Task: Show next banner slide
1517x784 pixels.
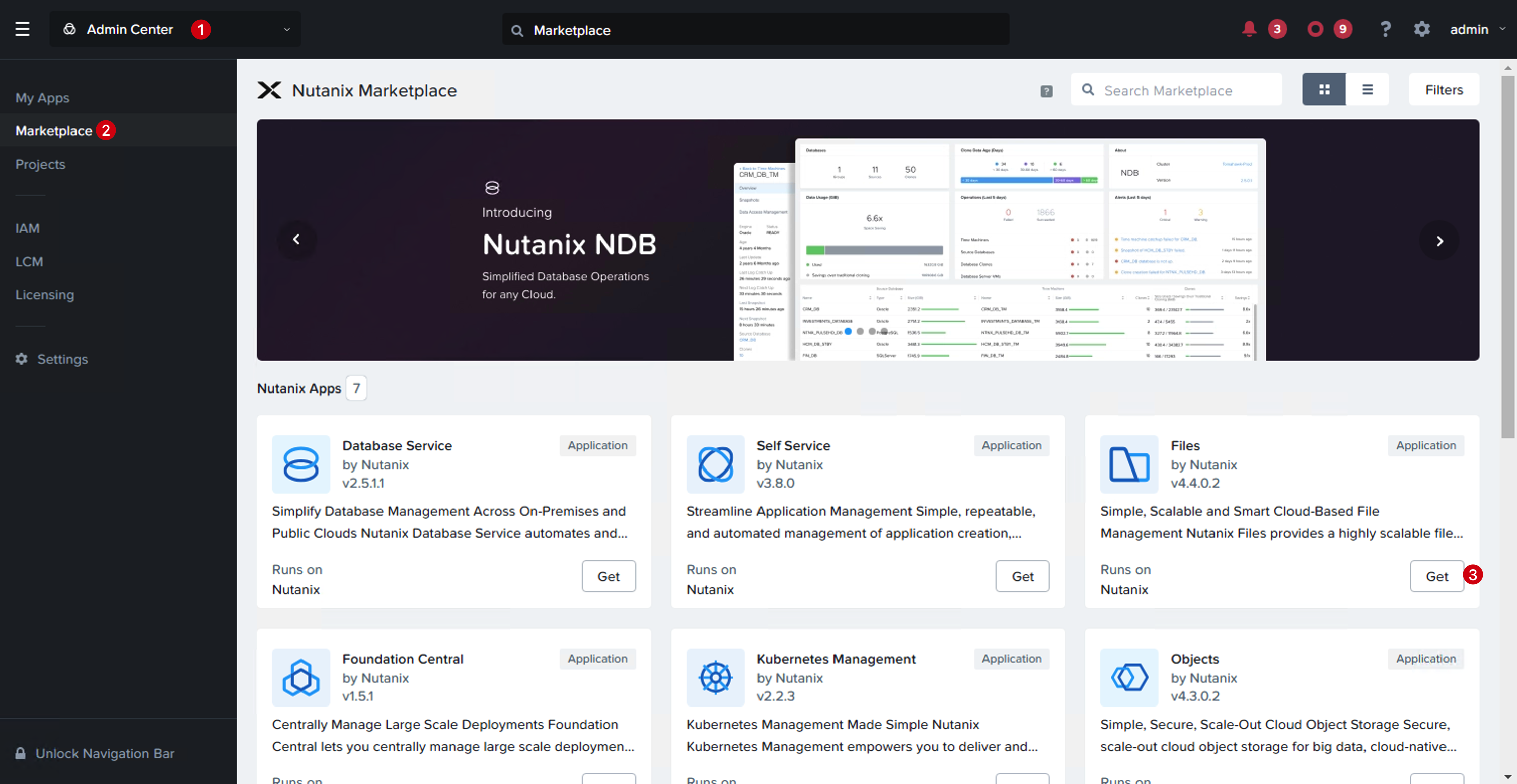Action: (1439, 240)
